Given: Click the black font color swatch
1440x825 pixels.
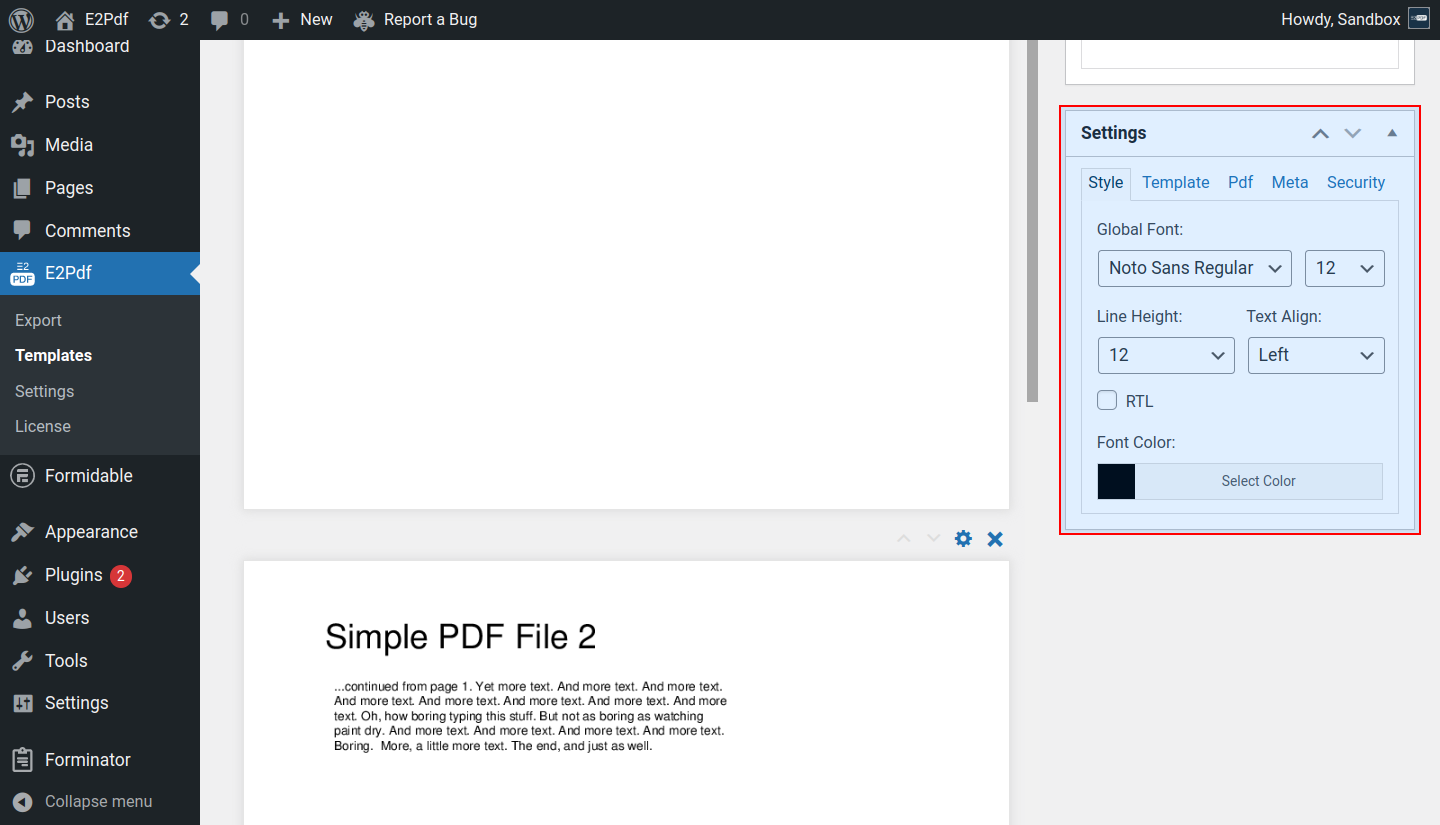Looking at the screenshot, I should (x=1116, y=481).
